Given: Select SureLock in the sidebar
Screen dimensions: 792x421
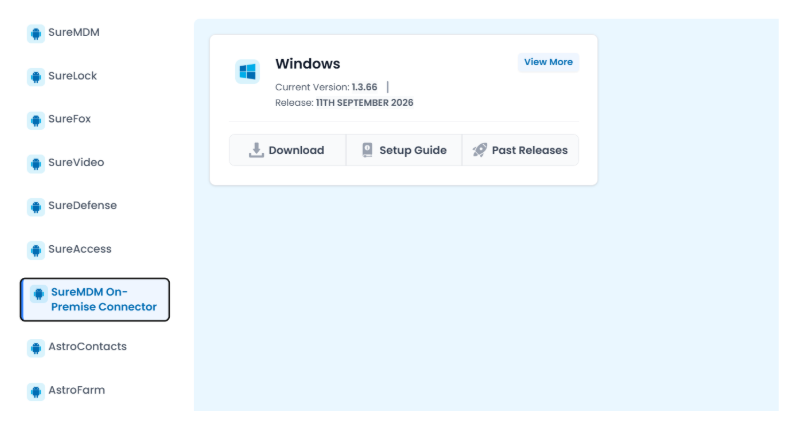Looking at the screenshot, I should 72,76.
